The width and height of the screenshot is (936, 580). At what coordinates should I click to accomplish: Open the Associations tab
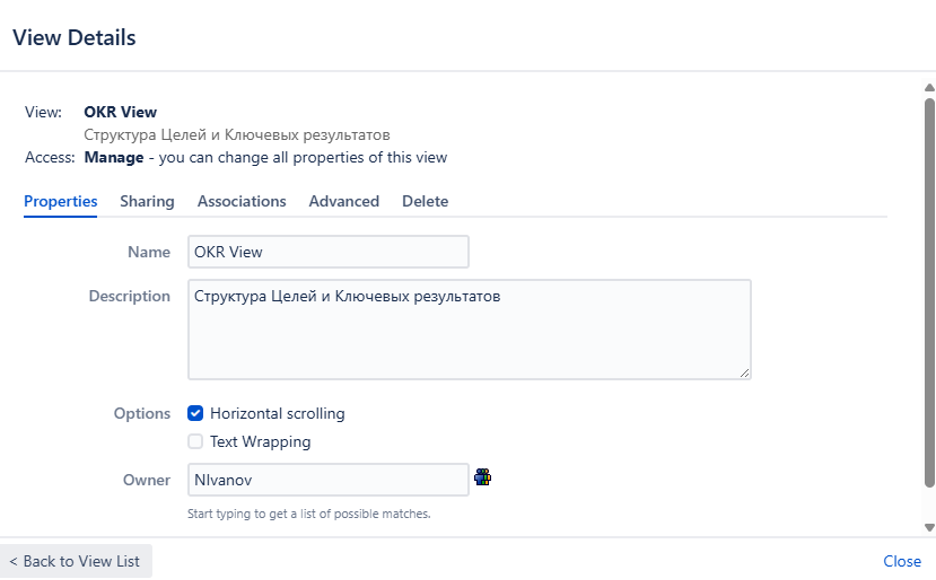coord(241,201)
